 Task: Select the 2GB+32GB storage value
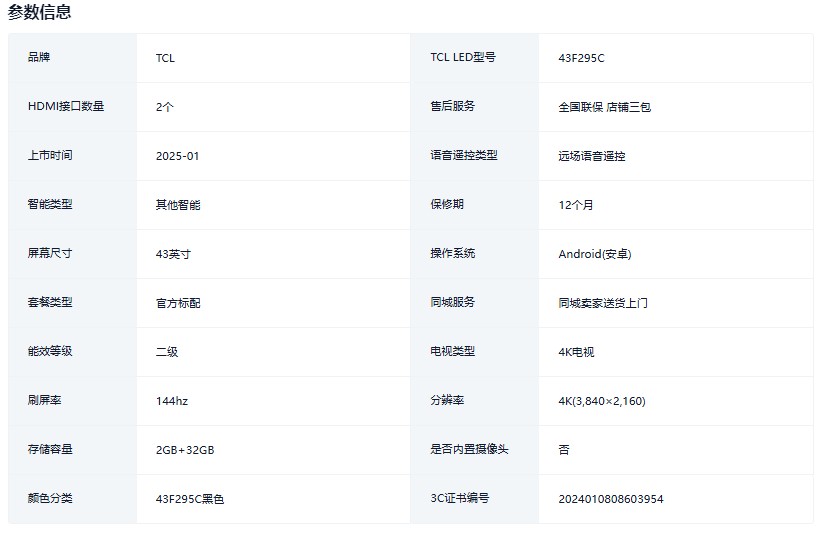185,450
